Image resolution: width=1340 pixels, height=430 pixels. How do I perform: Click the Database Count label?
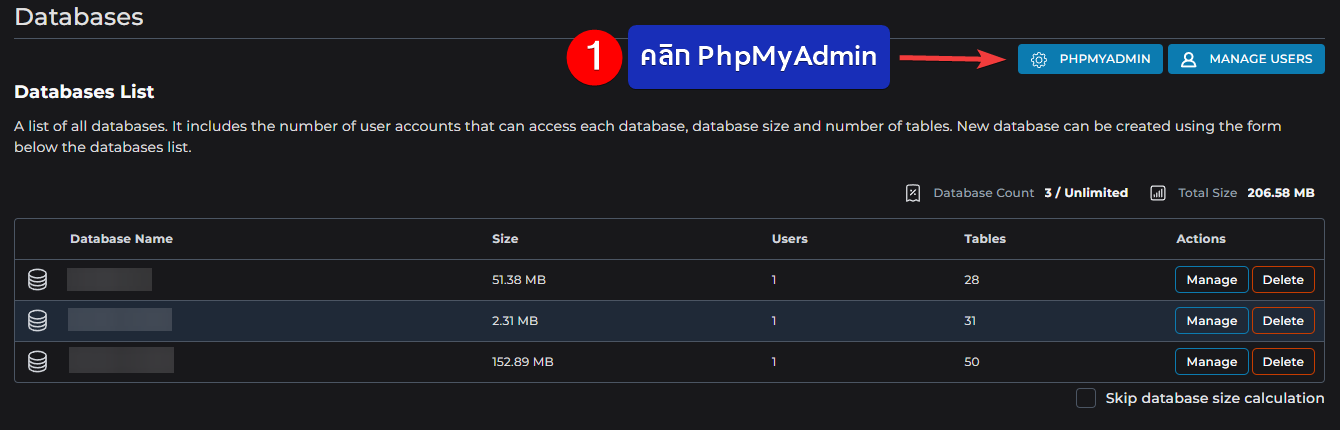tap(984, 193)
